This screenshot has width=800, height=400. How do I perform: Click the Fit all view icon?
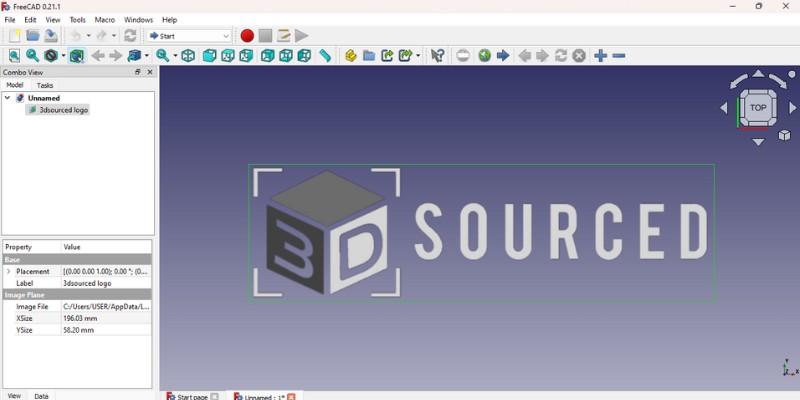14,56
